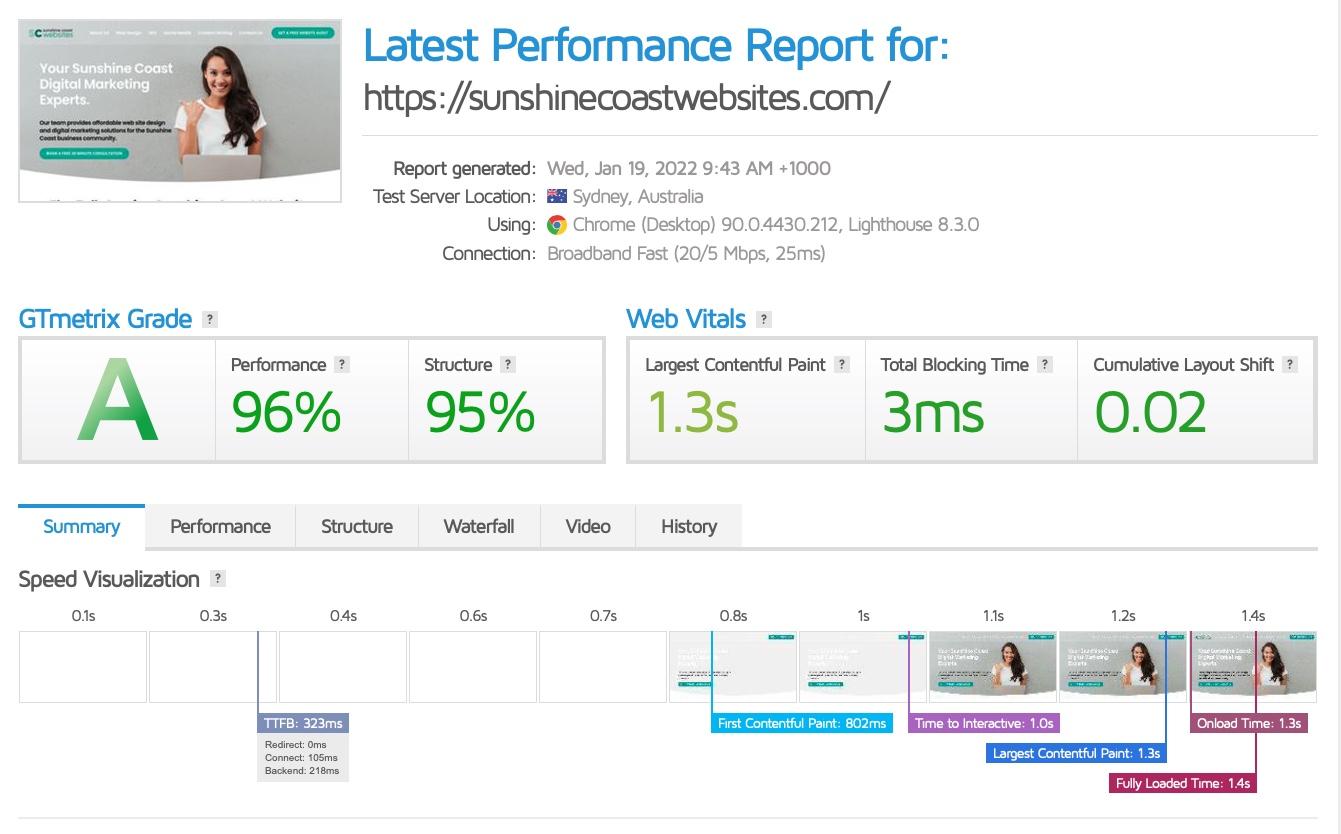View the History tab

(x=689, y=527)
